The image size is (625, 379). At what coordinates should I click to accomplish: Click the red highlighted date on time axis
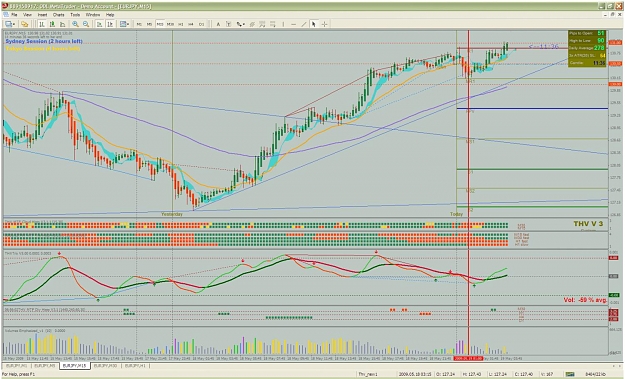coord(468,358)
